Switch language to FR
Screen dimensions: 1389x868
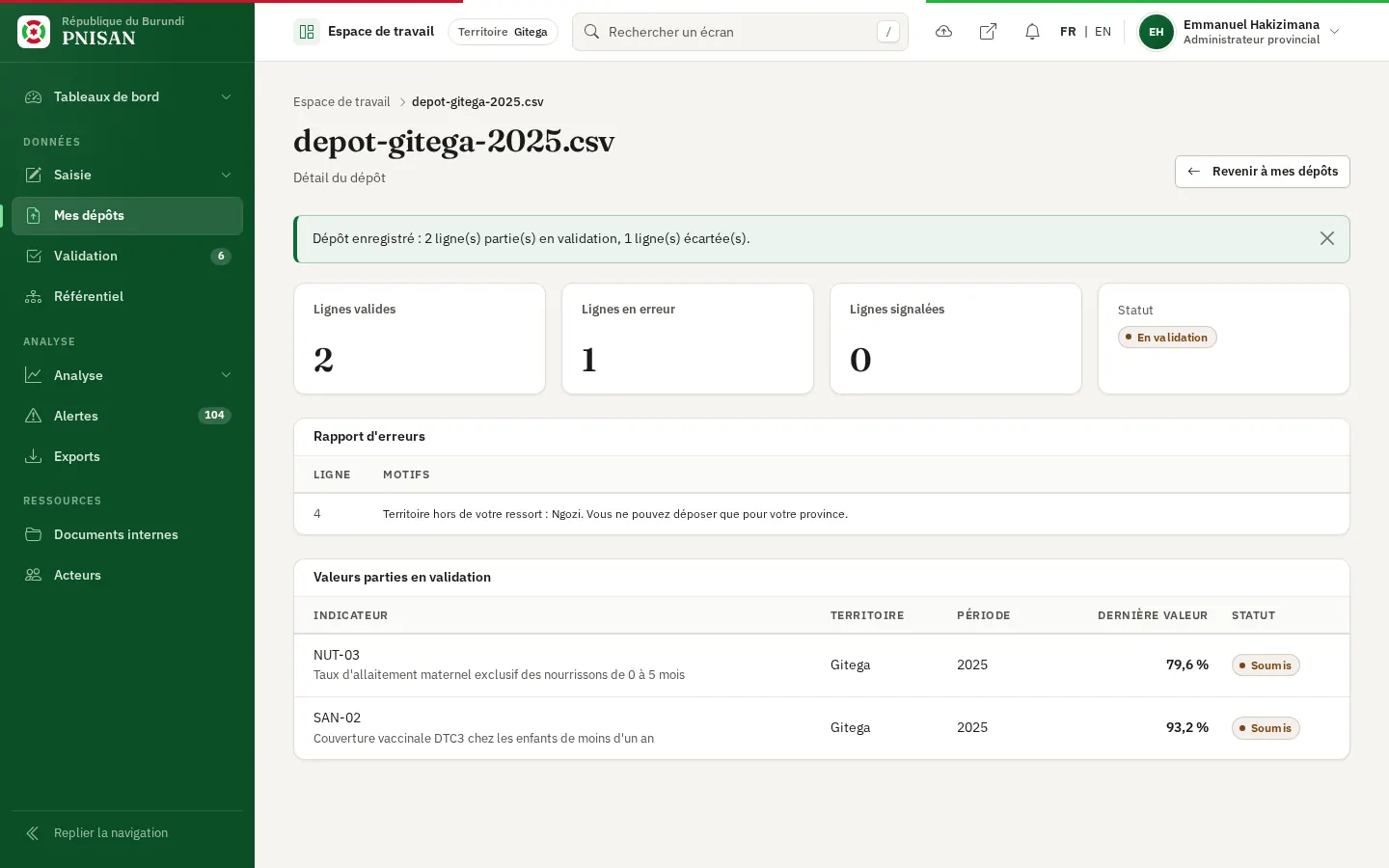coord(1068,32)
